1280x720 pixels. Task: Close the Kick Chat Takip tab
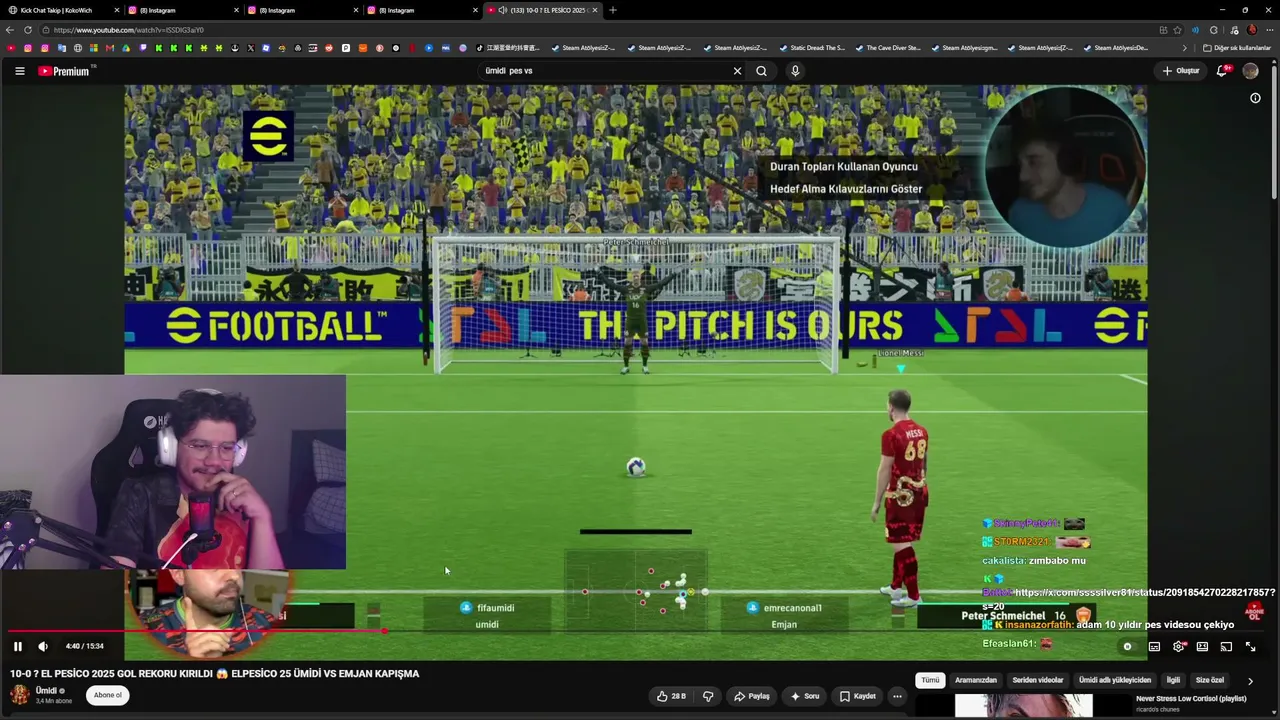tap(117, 10)
